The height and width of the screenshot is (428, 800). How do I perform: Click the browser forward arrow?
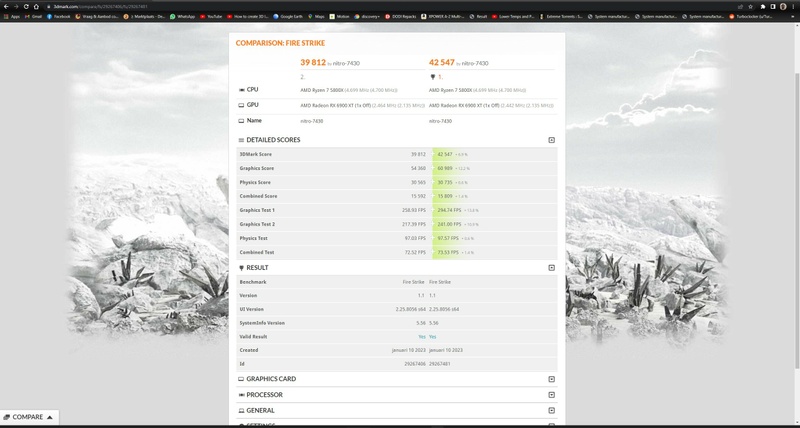pos(16,7)
